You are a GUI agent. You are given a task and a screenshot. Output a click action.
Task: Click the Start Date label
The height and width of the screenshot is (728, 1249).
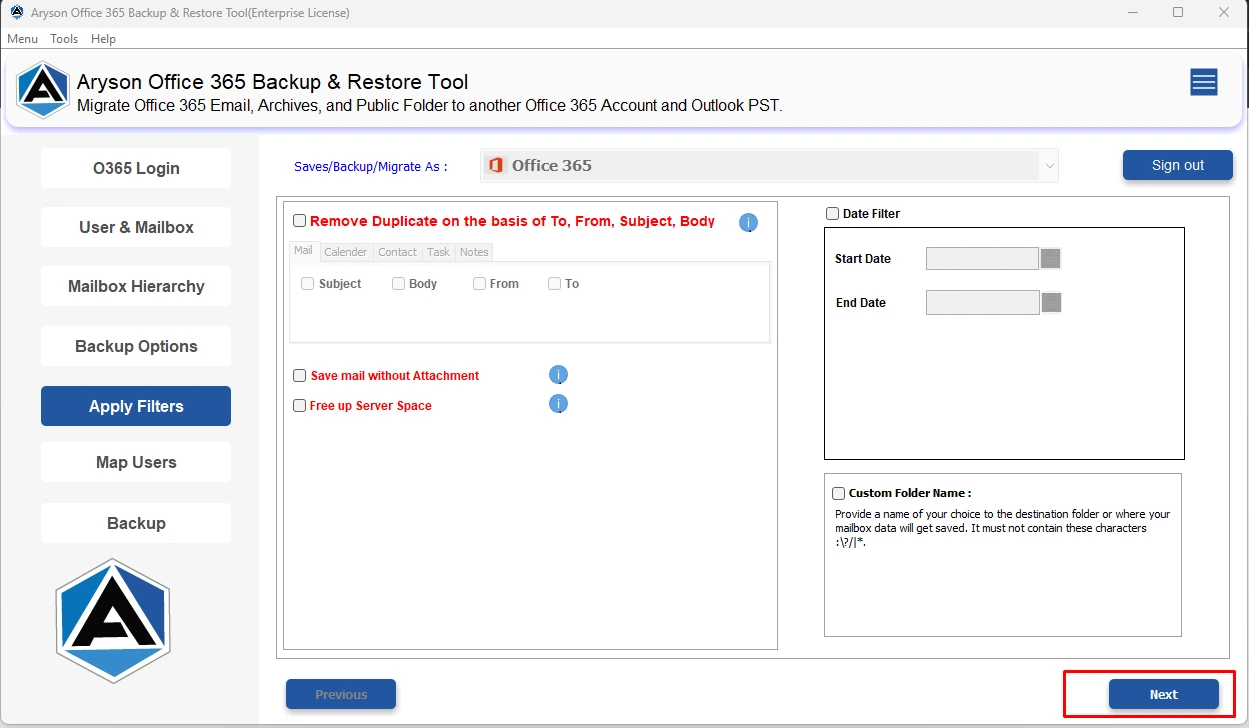[x=863, y=259]
